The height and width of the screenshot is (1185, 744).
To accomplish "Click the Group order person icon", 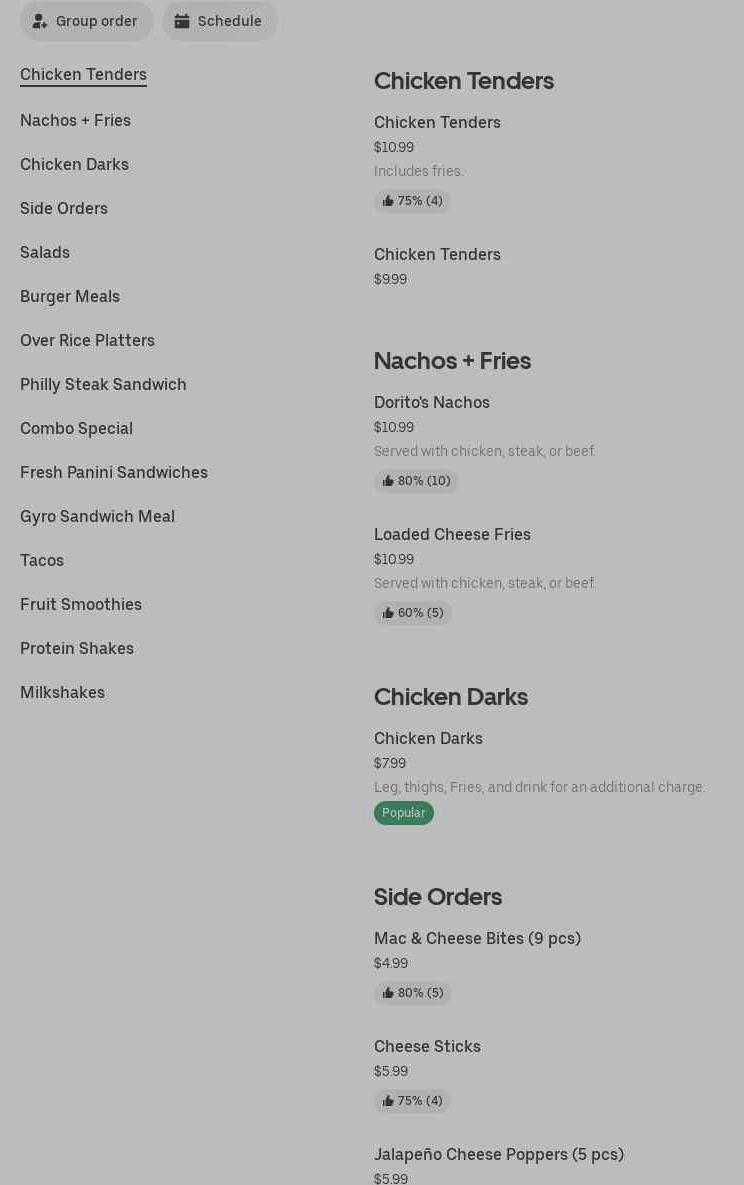I will pyautogui.click(x=40, y=21).
